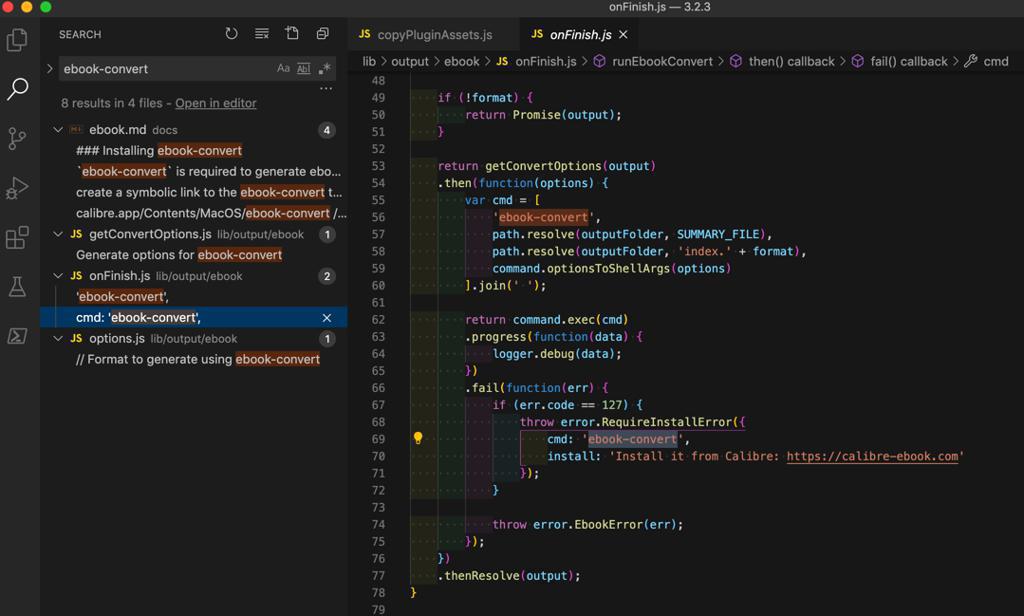Click the Open in editor link
Image resolution: width=1024 pixels, height=616 pixels.
215,103
